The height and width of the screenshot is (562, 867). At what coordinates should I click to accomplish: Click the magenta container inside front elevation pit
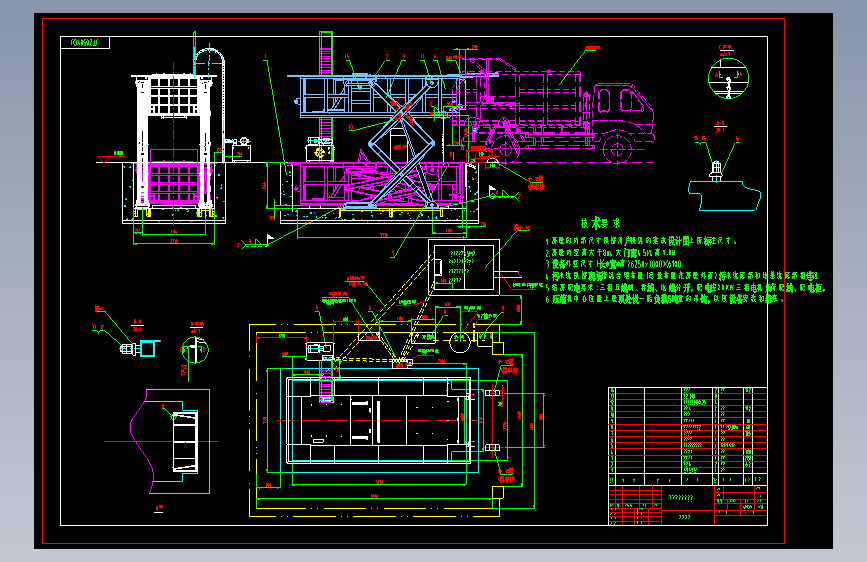coord(174,182)
